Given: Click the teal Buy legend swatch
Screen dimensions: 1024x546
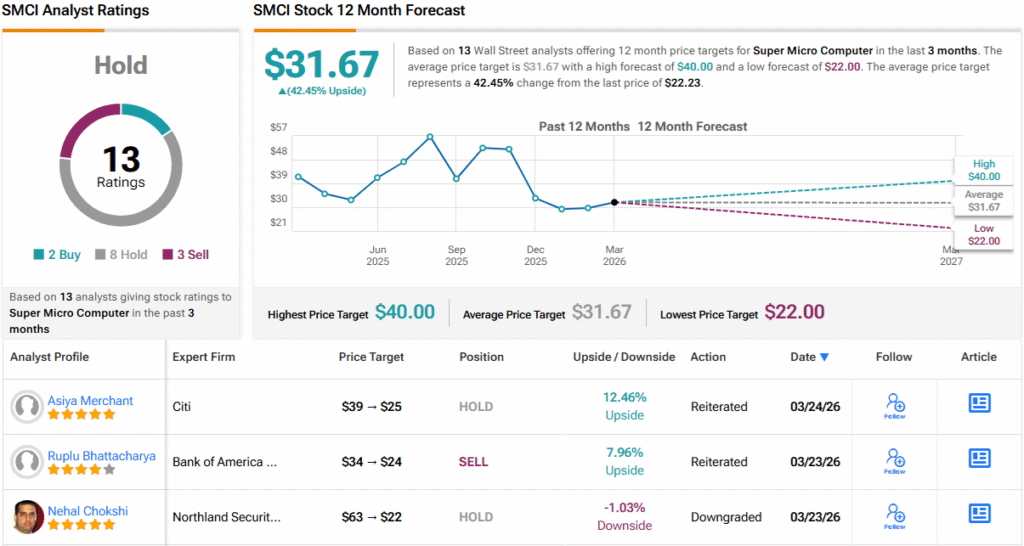Looking at the screenshot, I should coord(39,255).
